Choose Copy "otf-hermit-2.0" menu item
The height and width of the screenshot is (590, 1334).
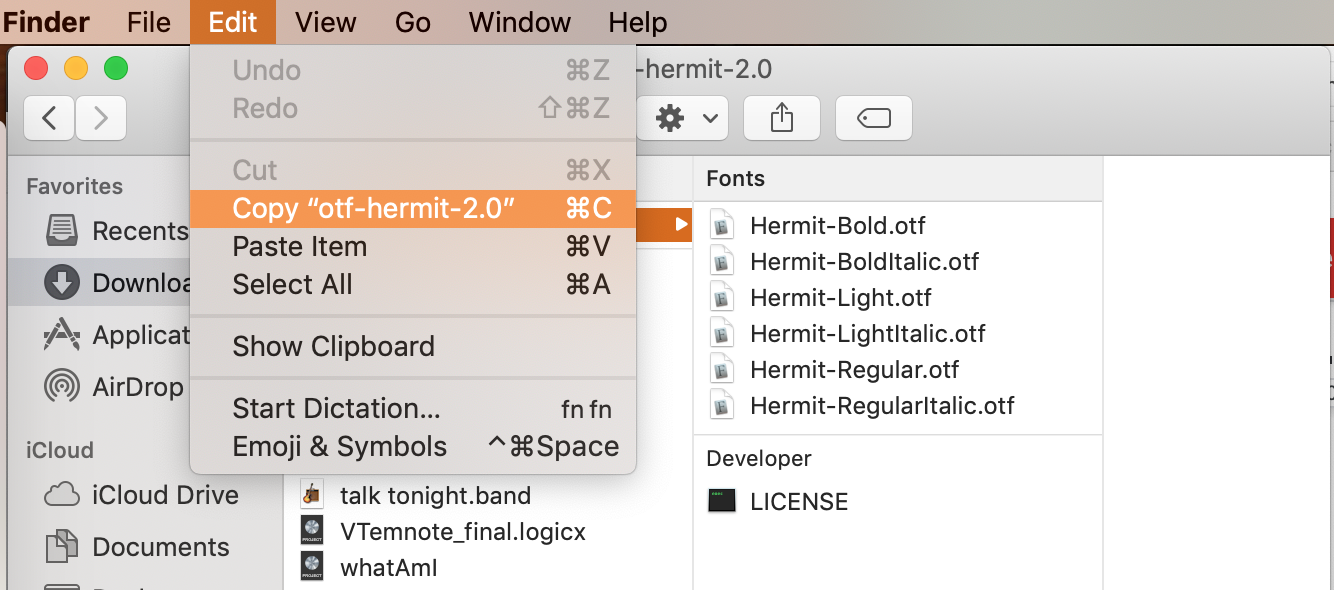[413, 208]
